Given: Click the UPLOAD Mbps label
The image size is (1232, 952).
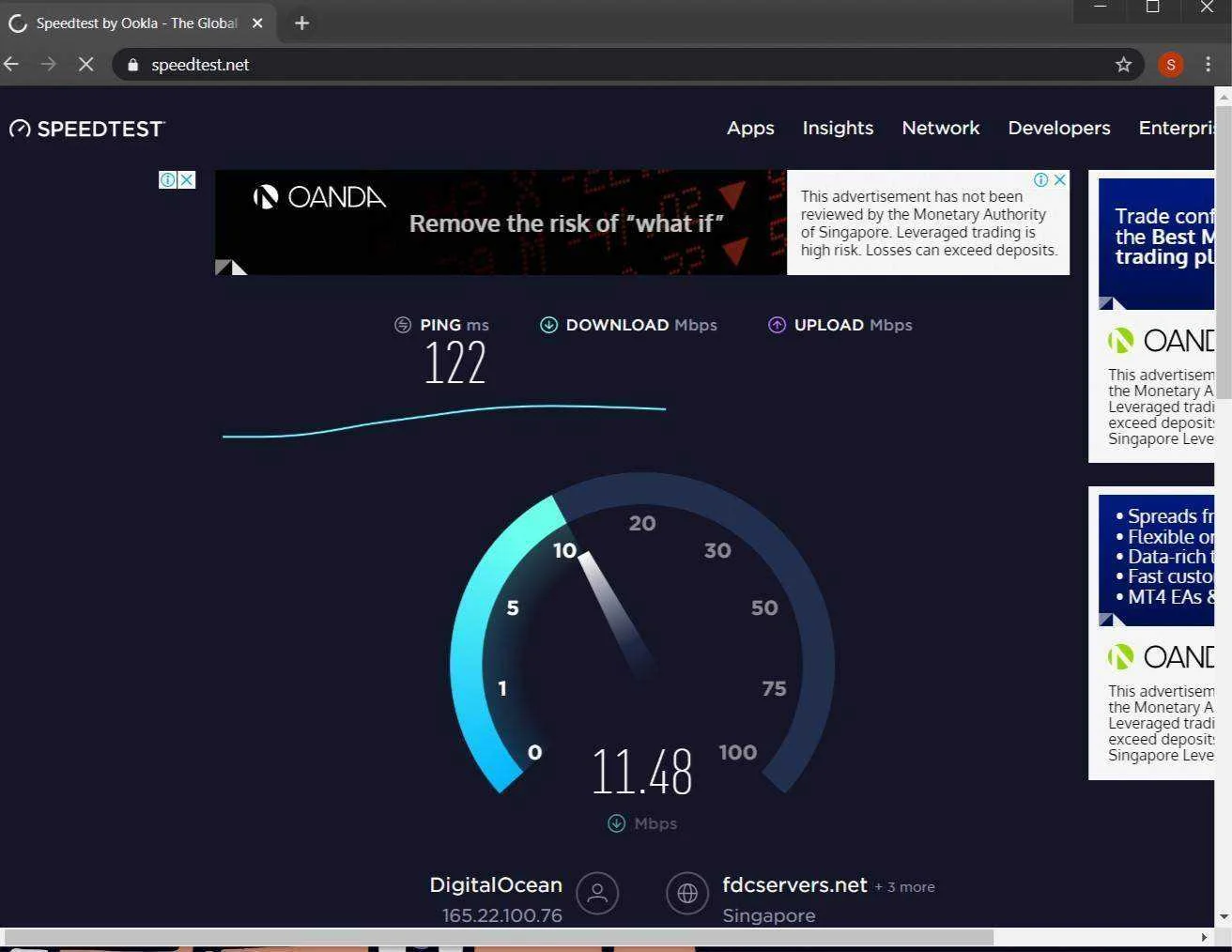Looking at the screenshot, I should [854, 325].
